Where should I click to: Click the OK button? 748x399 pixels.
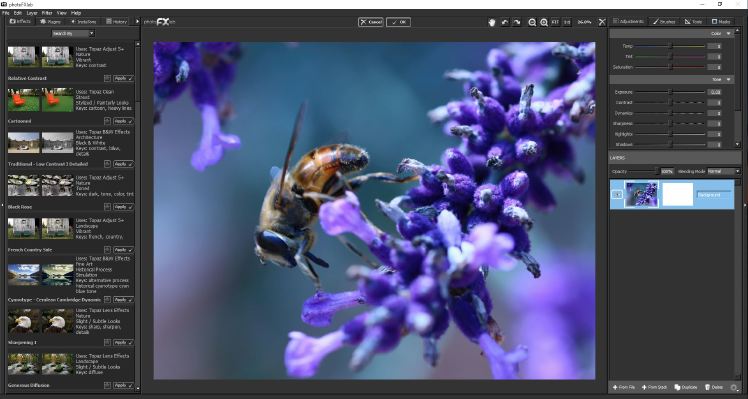[x=398, y=22]
